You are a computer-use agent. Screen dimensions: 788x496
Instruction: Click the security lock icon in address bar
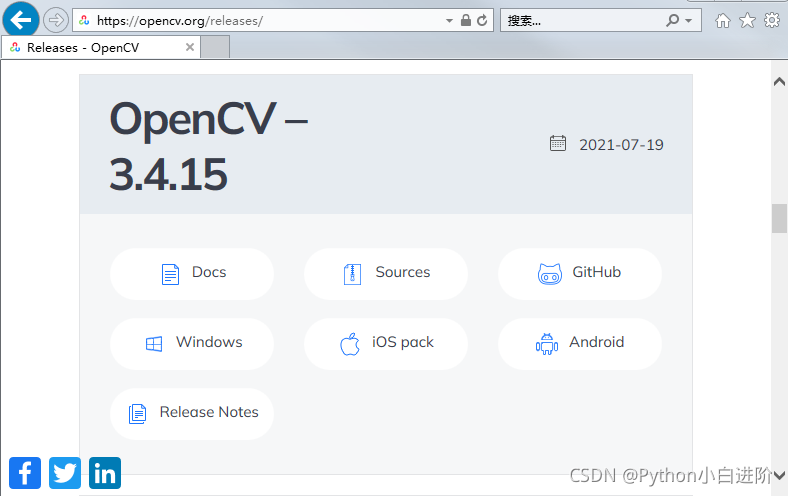pyautogui.click(x=466, y=20)
